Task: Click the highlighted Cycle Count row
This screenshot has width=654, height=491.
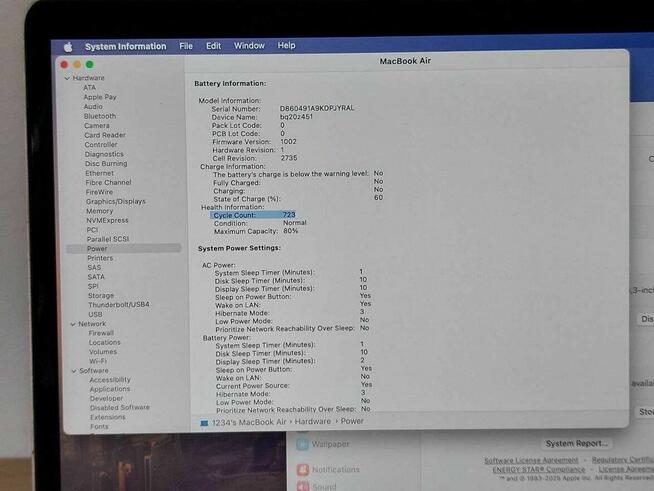Action: tap(253, 215)
